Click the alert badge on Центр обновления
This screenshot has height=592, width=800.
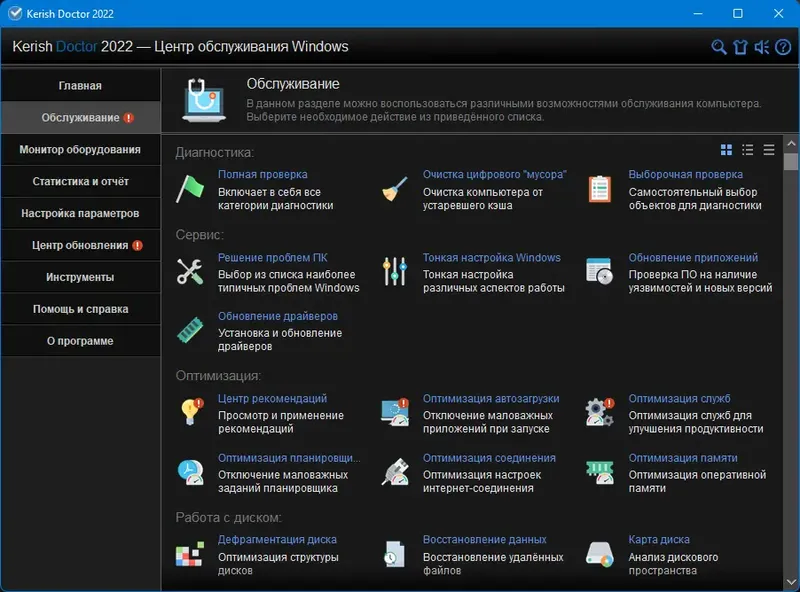pos(137,245)
